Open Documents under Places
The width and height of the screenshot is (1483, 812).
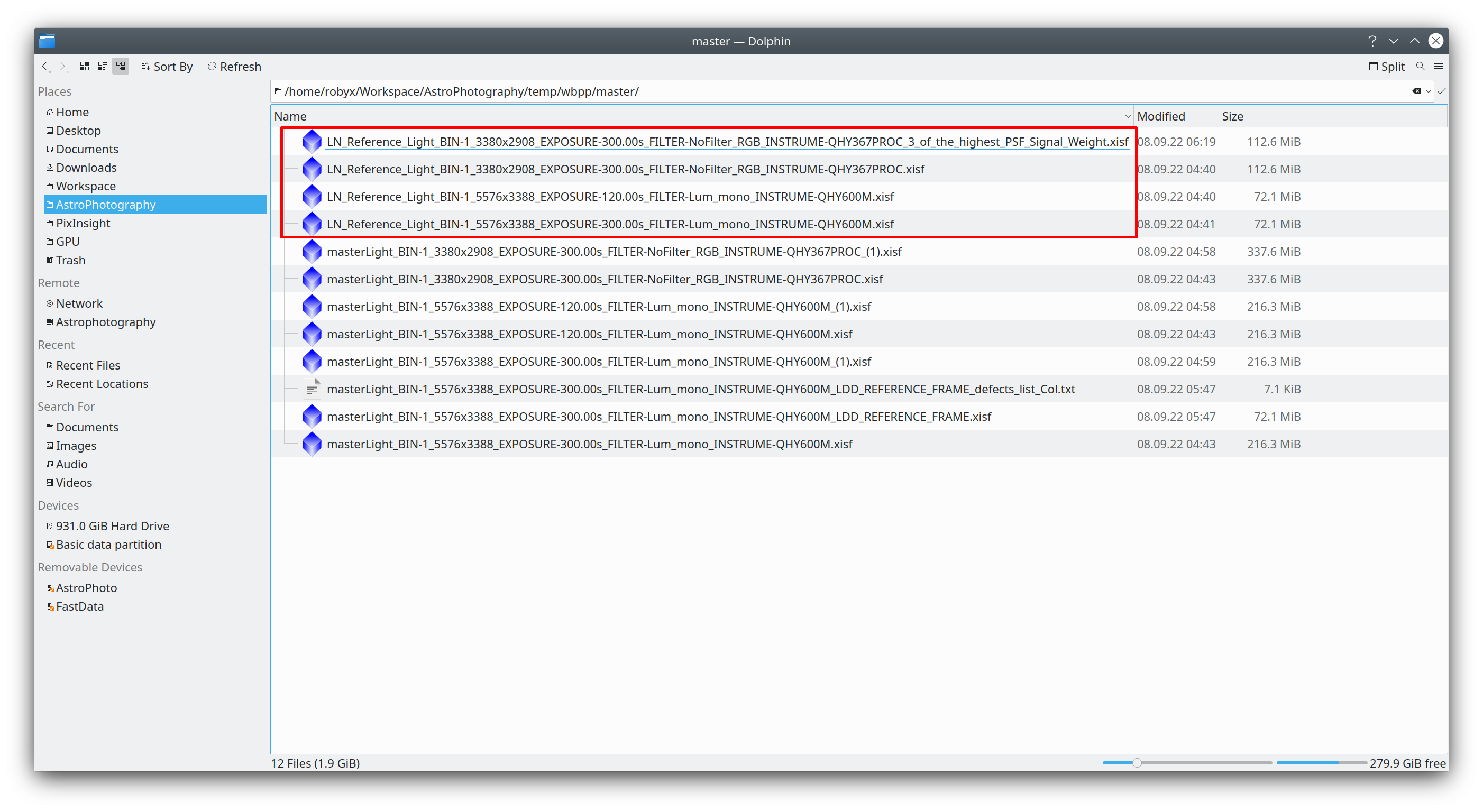click(87, 149)
